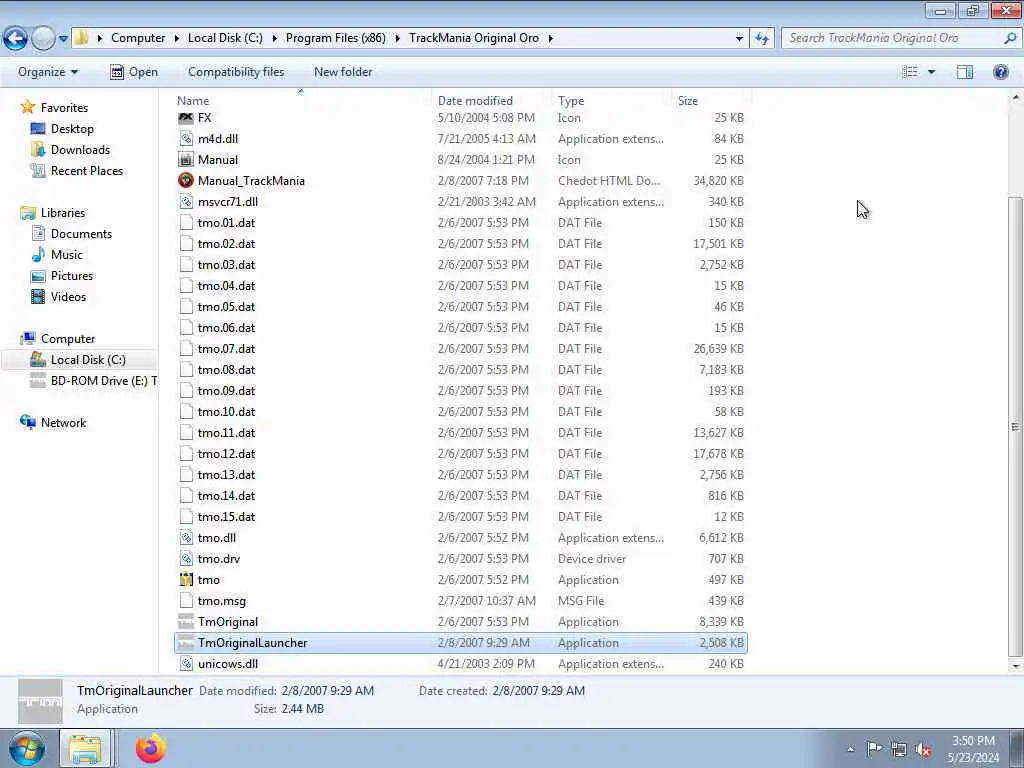Expand the address bar history dropdown
Viewport: 1024px width, 768px height.
[x=739, y=39]
